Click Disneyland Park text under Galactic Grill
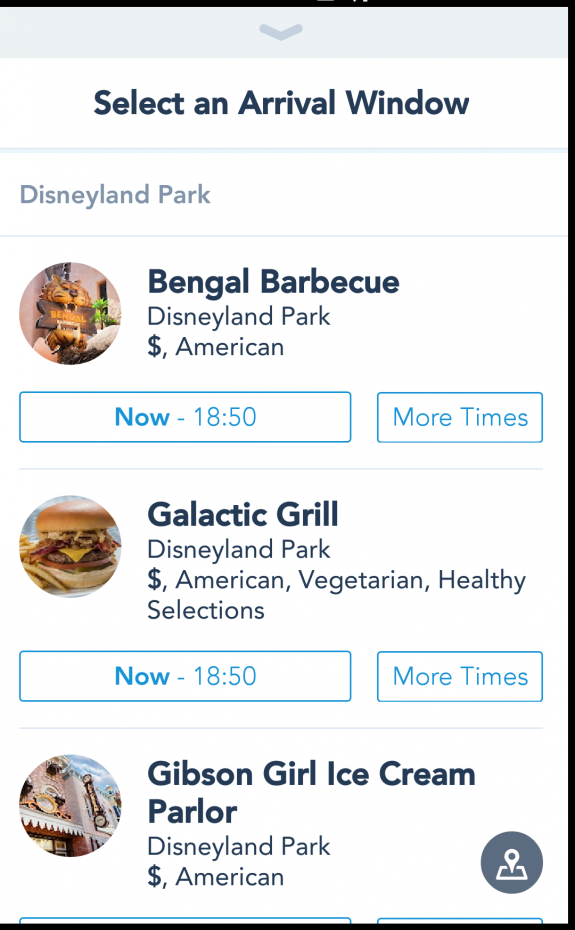575x930 pixels. (239, 549)
